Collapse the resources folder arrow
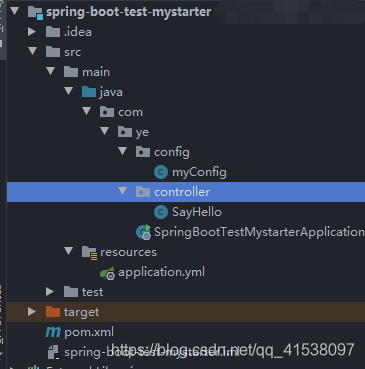 [x=69, y=251]
